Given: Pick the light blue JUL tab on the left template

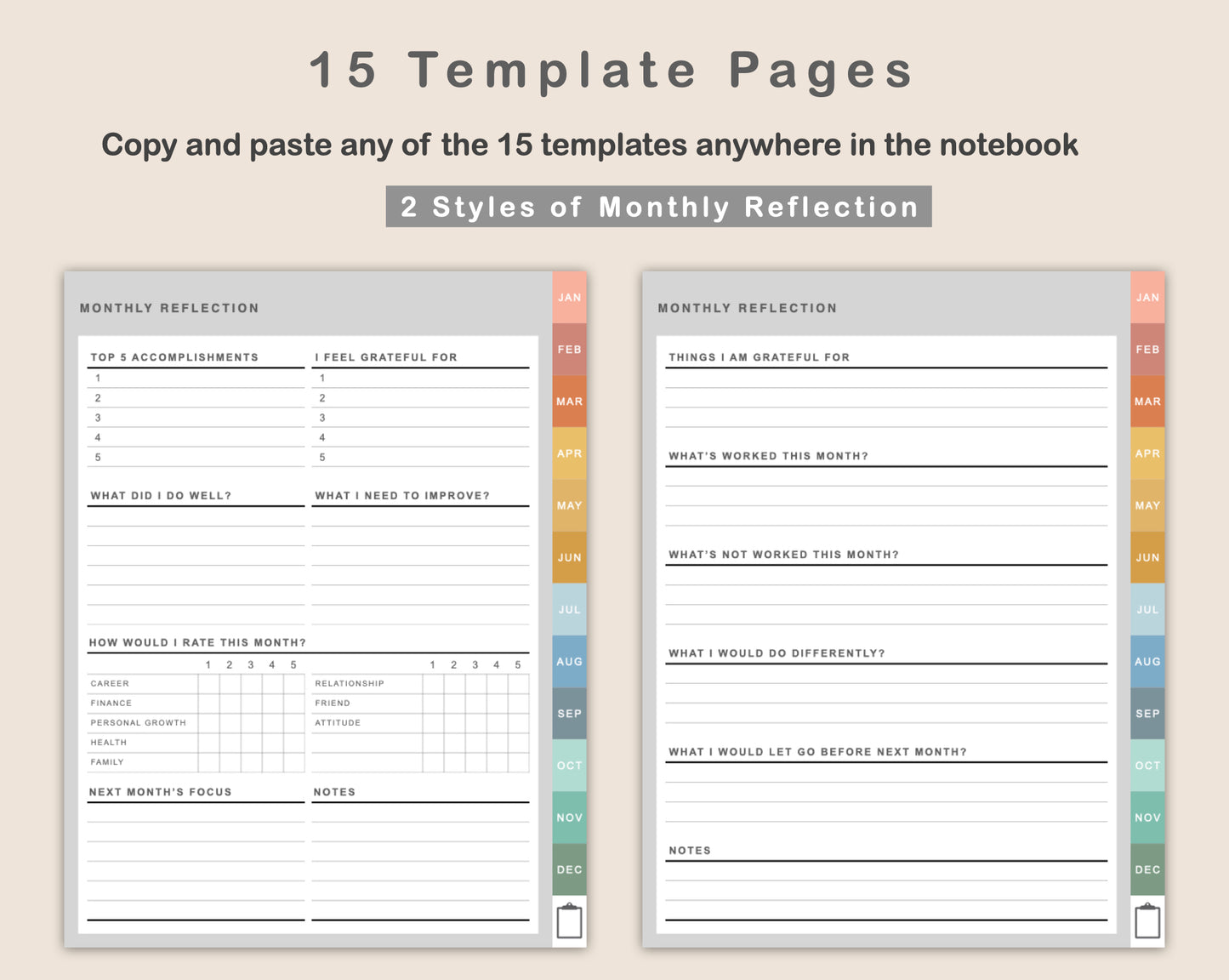Looking at the screenshot, I should pos(569,609).
